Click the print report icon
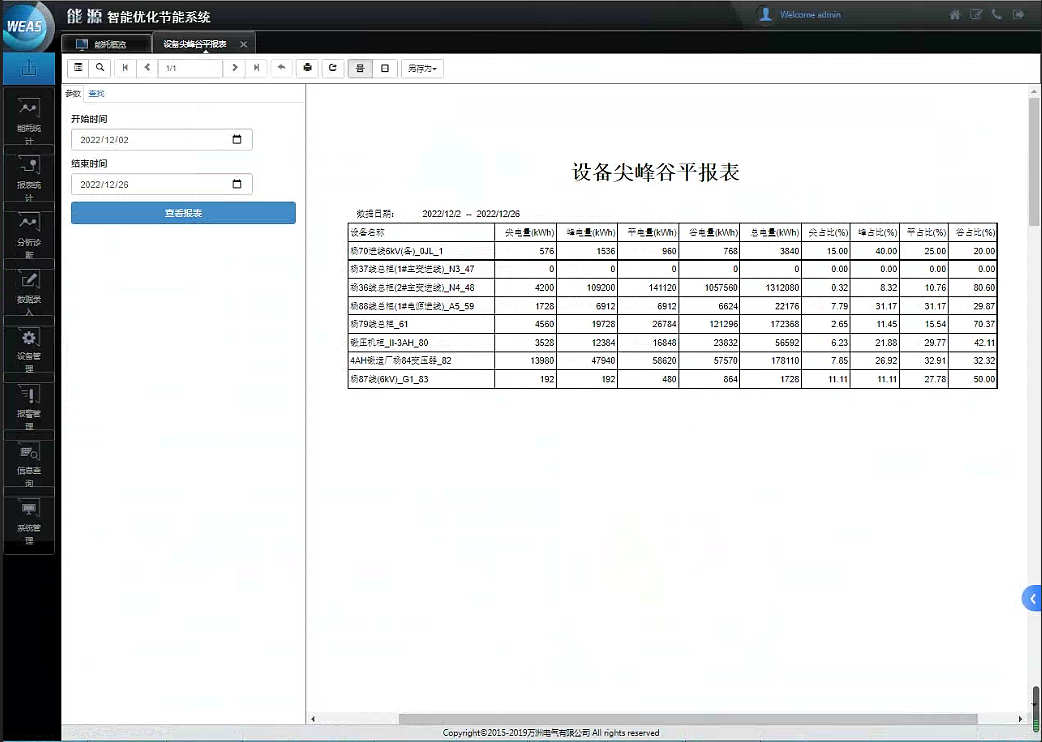1042x742 pixels. [x=308, y=68]
